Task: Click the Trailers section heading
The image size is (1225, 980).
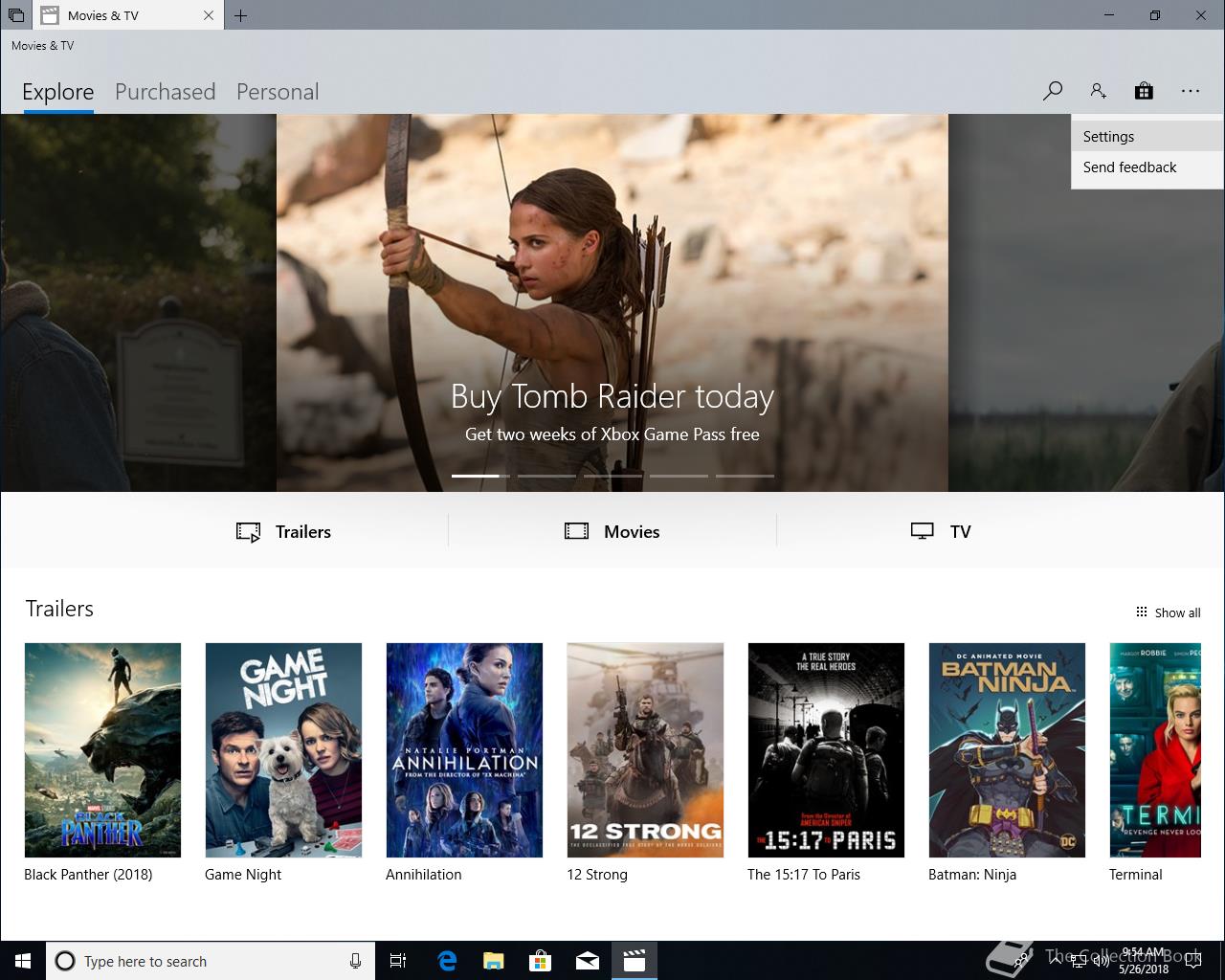Action: [x=59, y=609]
